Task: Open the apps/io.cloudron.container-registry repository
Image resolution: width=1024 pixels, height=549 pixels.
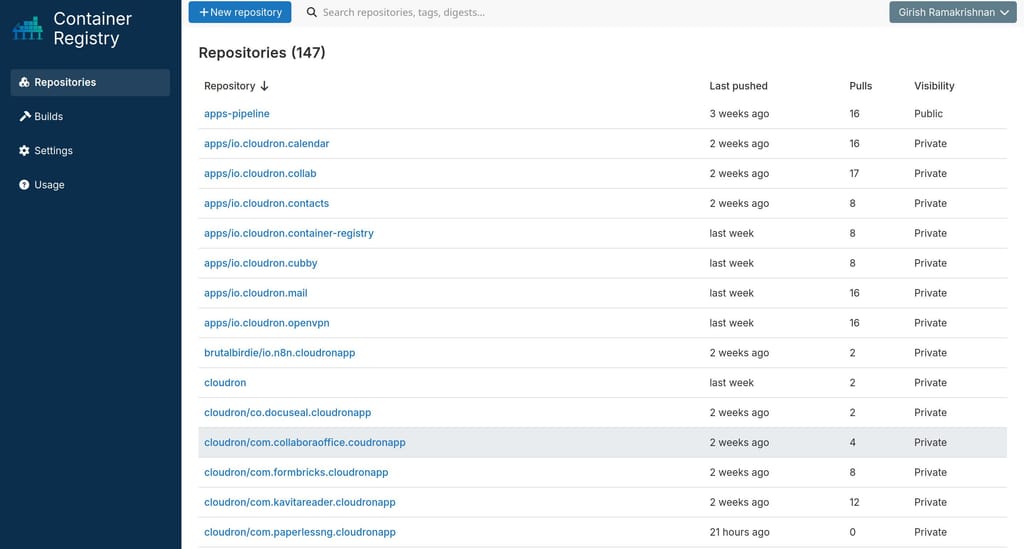Action: pos(289,233)
